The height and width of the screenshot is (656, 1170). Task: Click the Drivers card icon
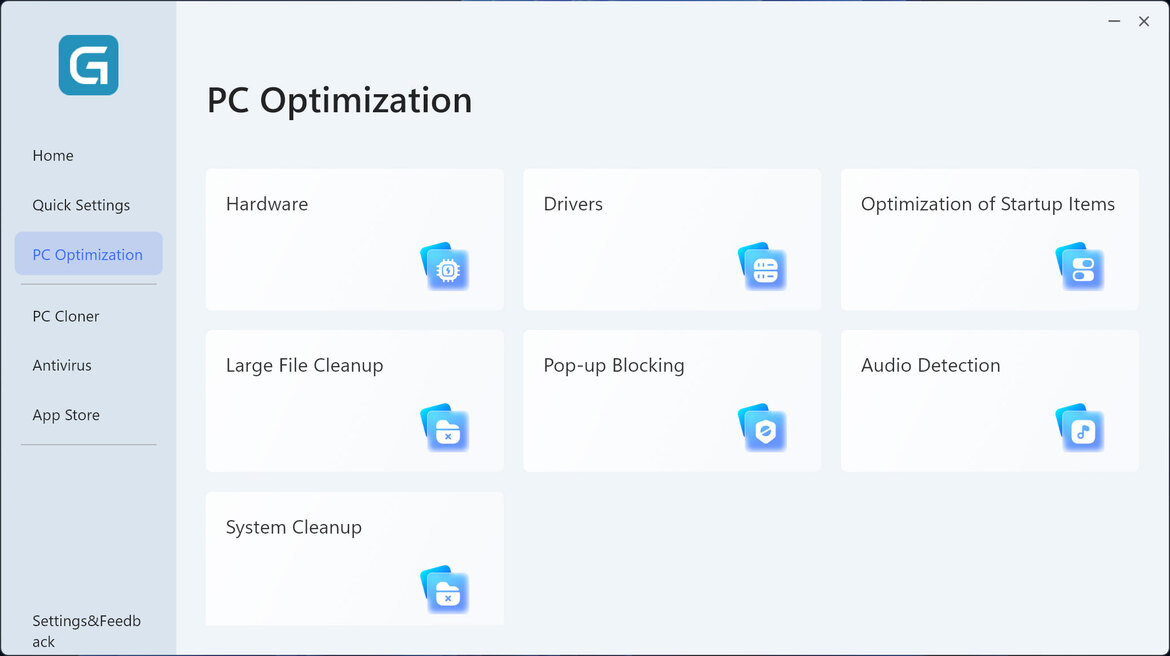tap(763, 268)
